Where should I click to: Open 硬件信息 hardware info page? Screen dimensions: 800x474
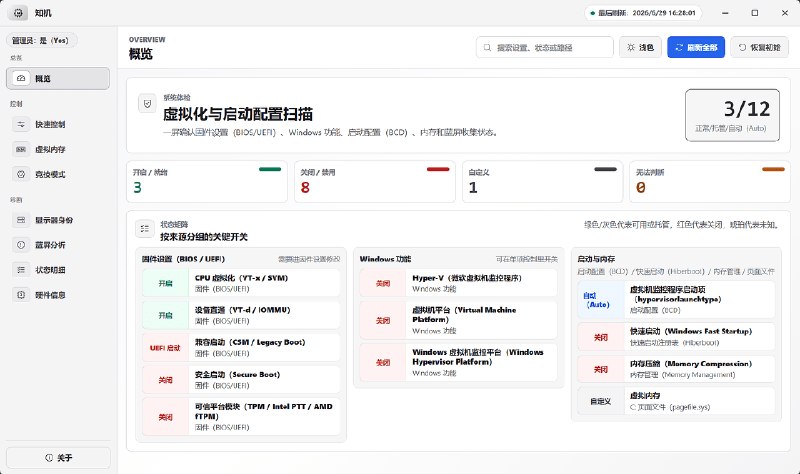point(58,295)
